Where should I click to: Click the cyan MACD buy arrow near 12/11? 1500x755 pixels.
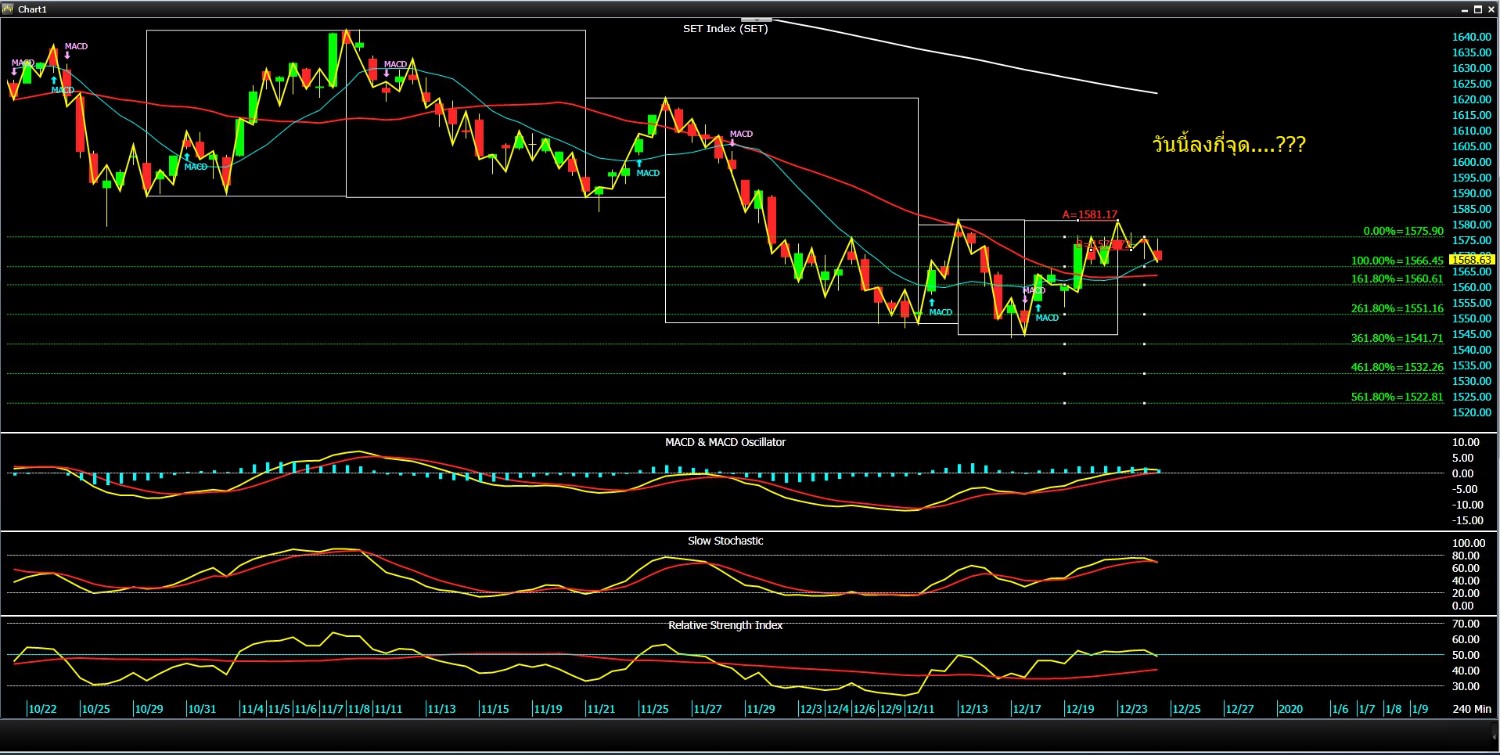click(x=931, y=302)
